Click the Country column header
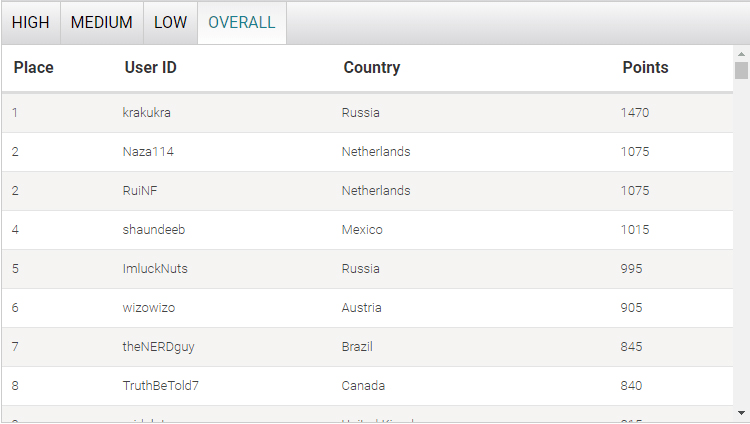Image resolution: width=750 pixels, height=424 pixels. (x=372, y=67)
